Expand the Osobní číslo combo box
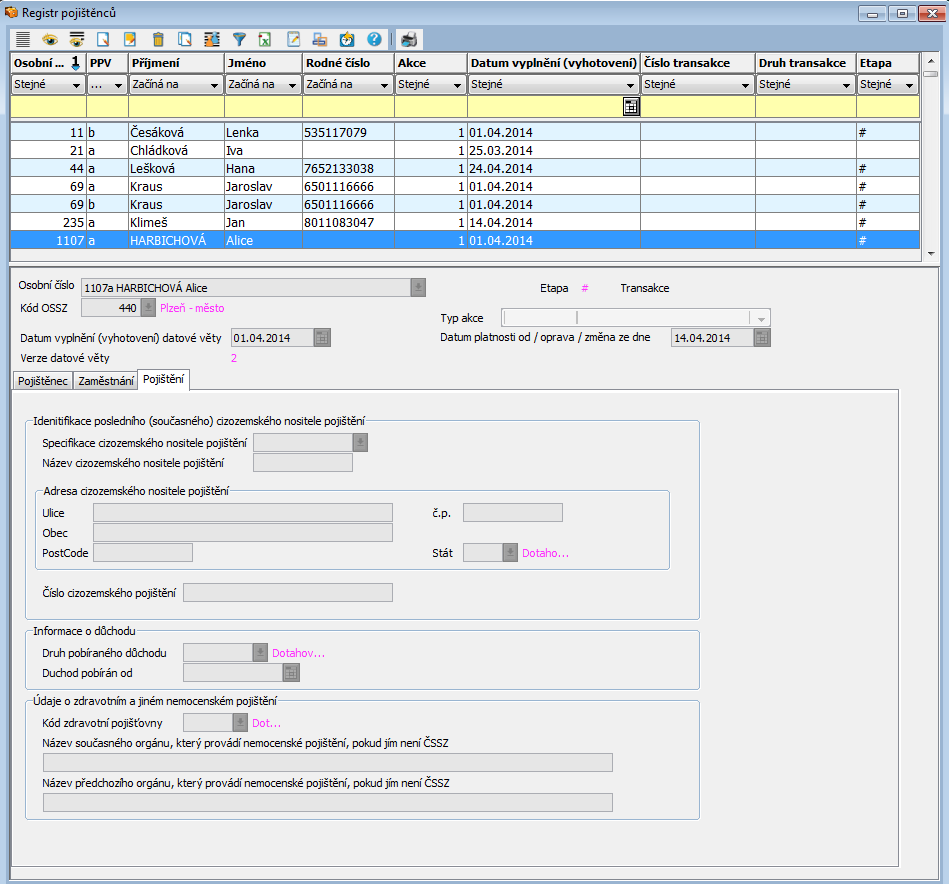This screenshot has height=884, width=949. coord(418,288)
